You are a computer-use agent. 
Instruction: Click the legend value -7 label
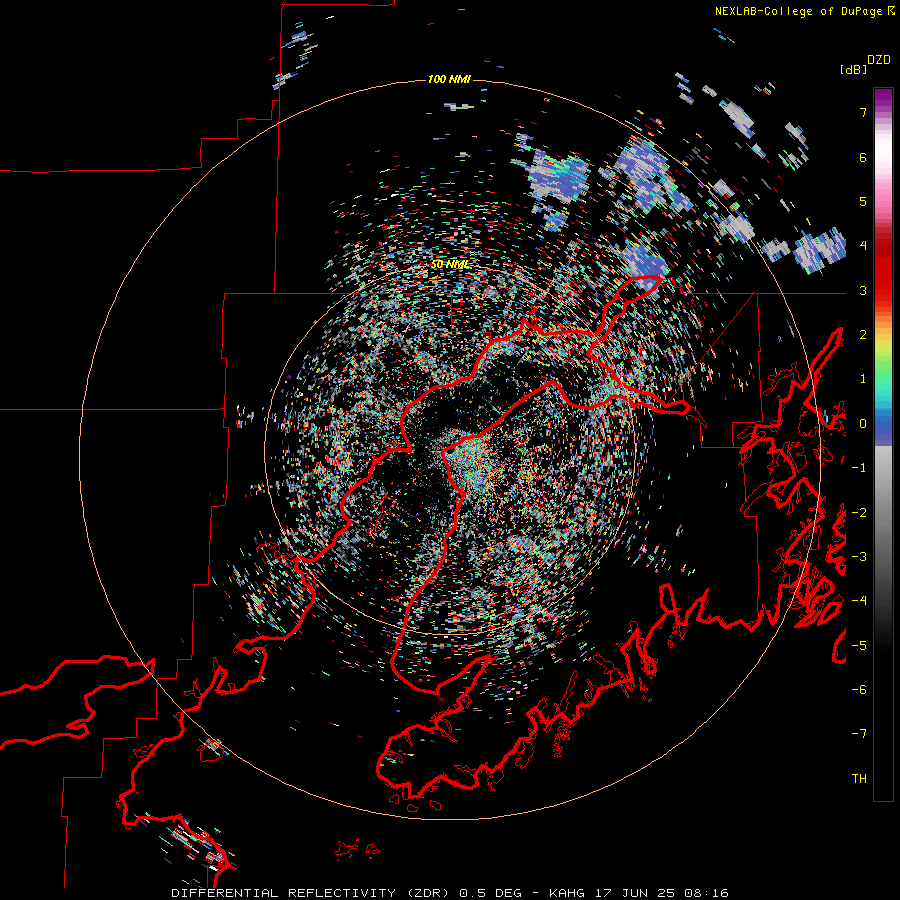[859, 734]
